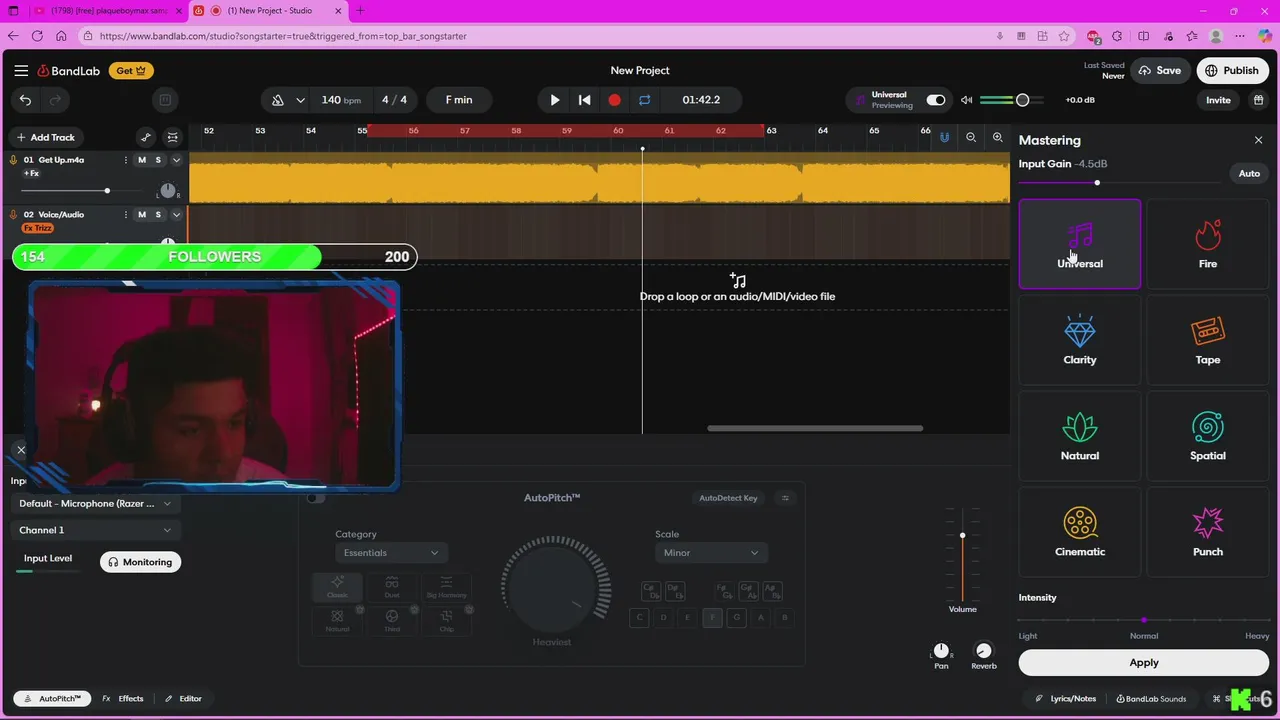Save the project
The image size is (1280, 720).
(1159, 71)
